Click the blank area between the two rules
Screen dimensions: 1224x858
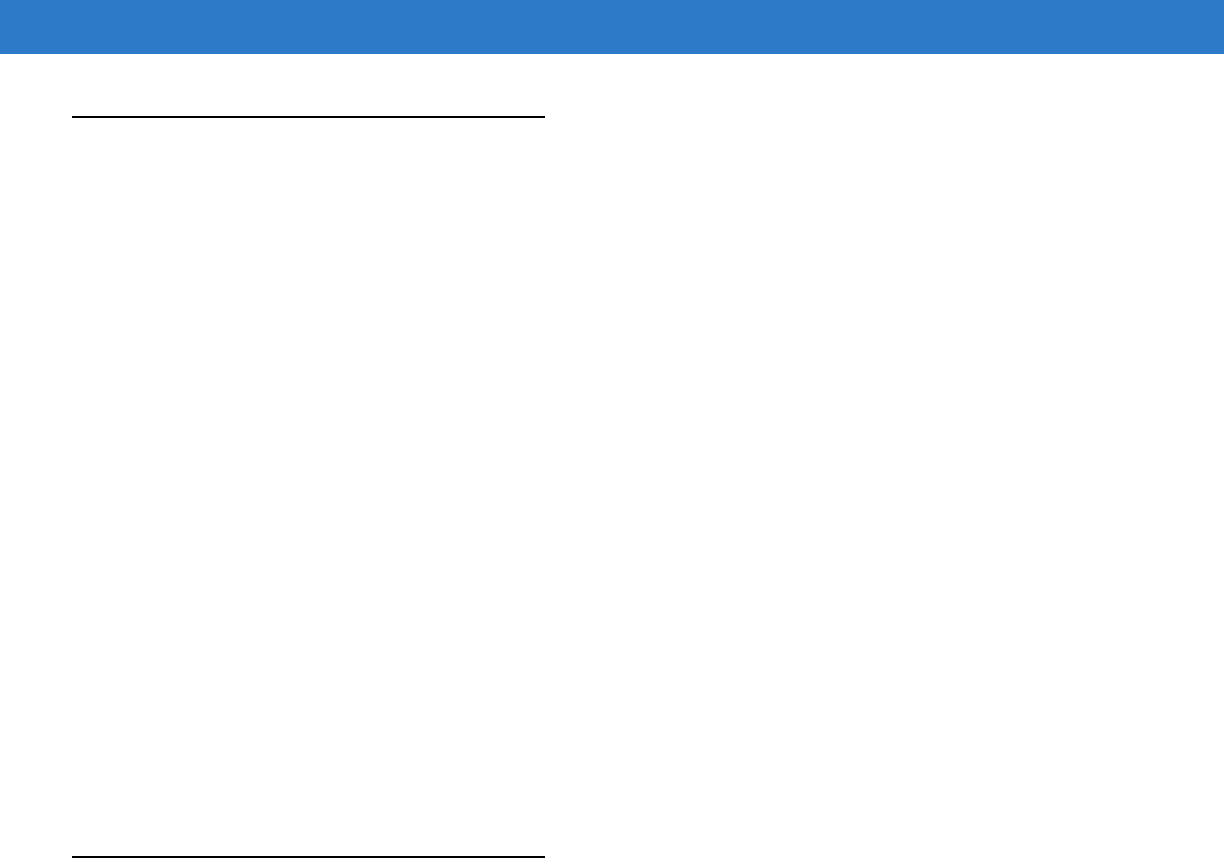point(309,487)
